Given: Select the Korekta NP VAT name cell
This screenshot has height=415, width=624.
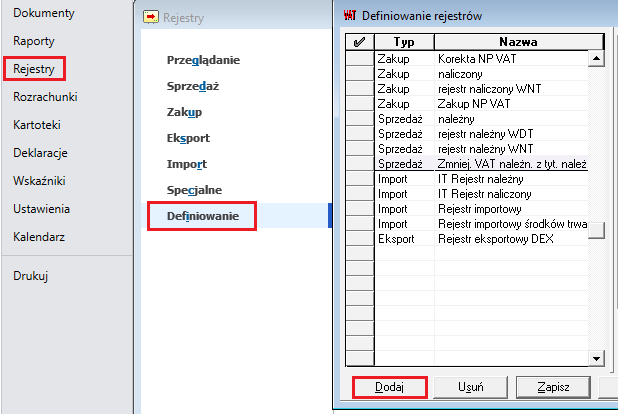Looking at the screenshot, I should point(511,58).
